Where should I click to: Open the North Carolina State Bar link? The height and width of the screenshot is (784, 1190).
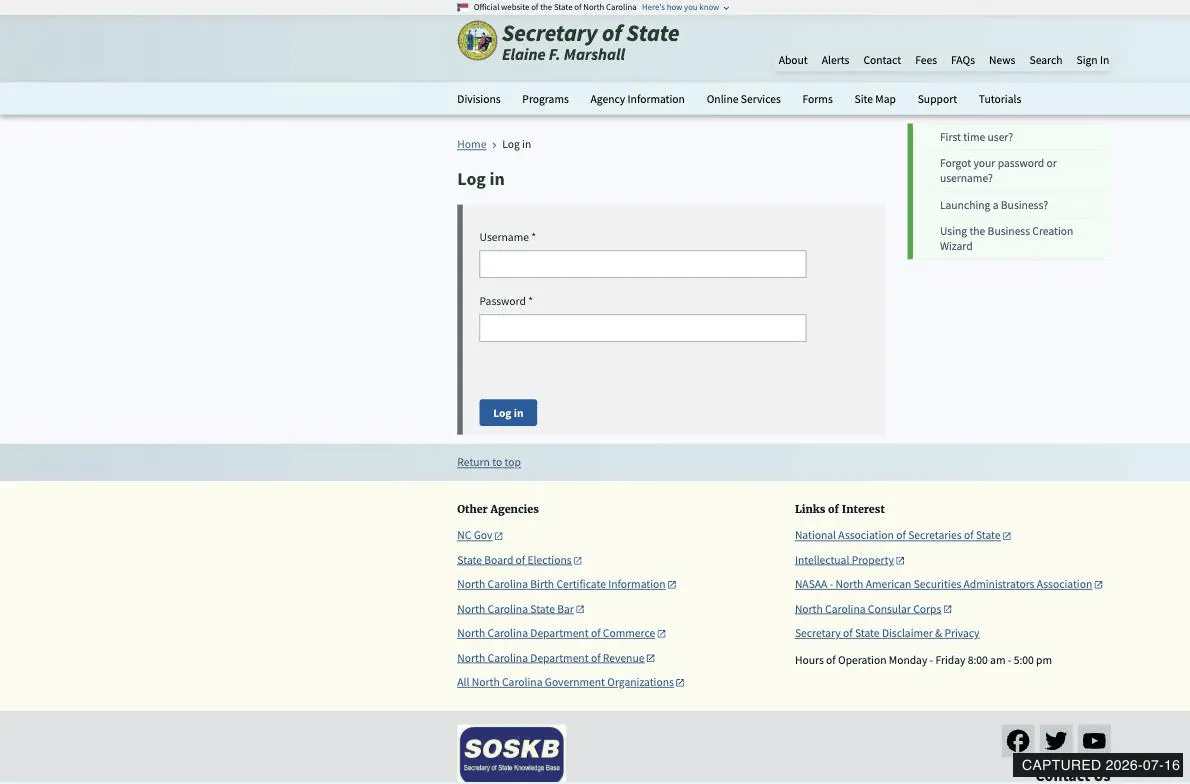pyautogui.click(x=515, y=609)
